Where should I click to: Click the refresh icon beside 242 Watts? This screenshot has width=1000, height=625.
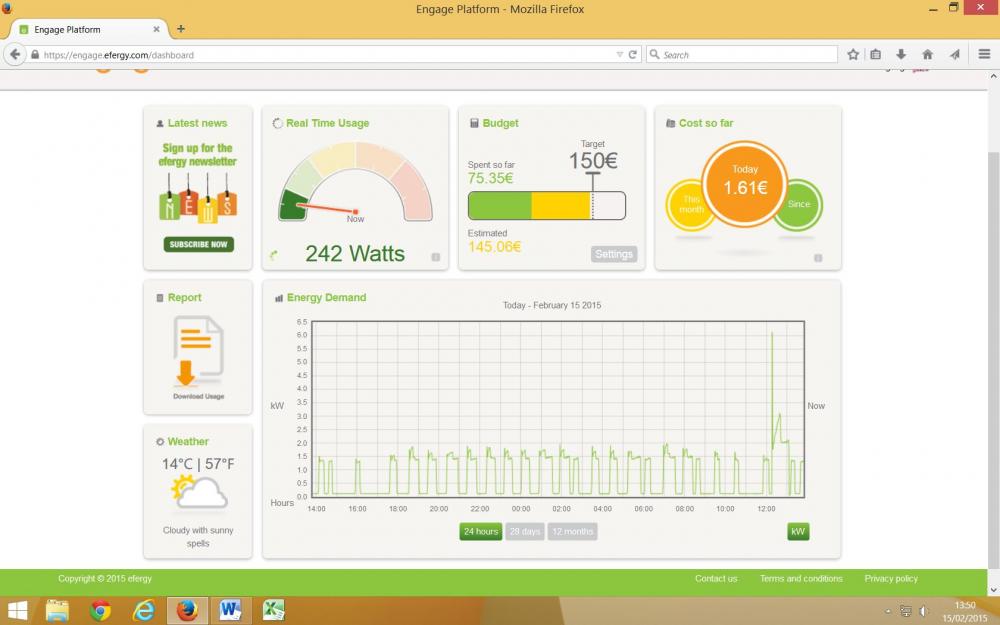(274, 256)
